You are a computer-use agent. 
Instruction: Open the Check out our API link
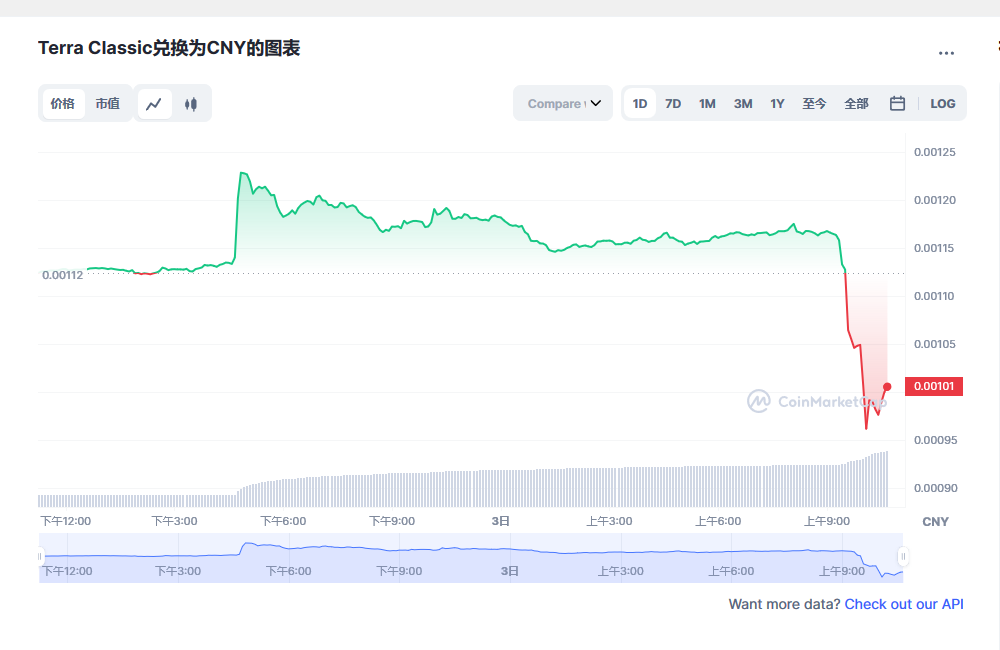coord(903,604)
